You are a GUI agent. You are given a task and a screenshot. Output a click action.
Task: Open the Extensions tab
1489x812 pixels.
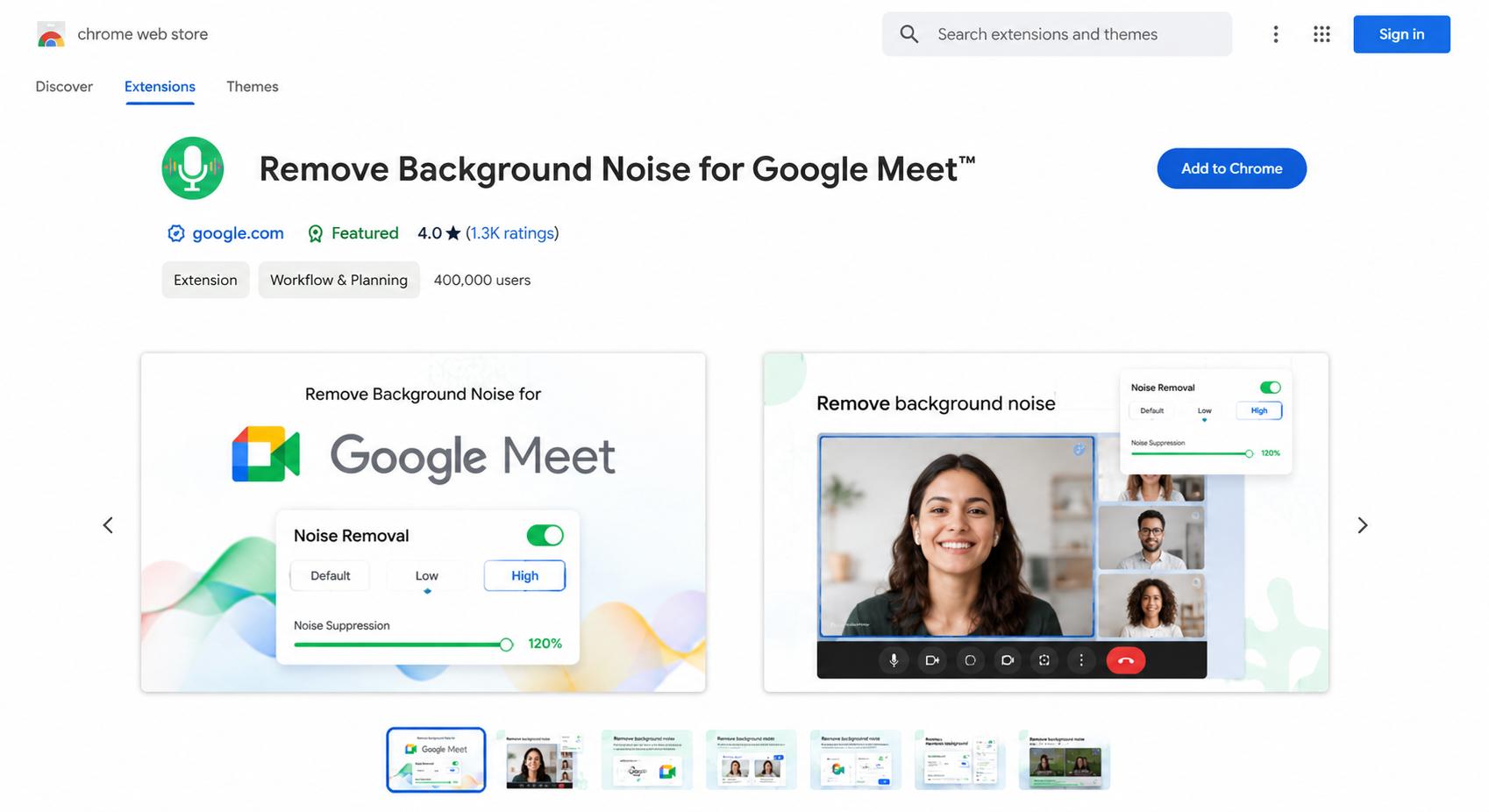(160, 87)
